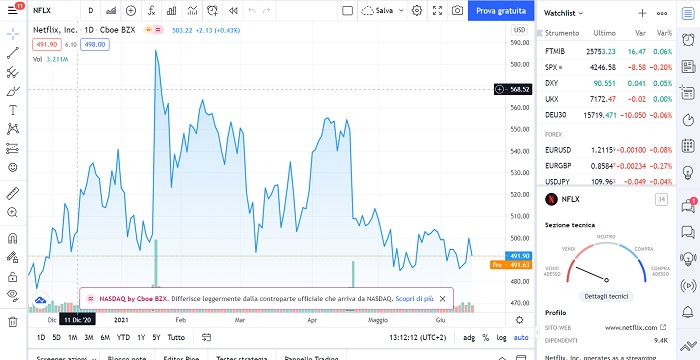Screen dimensions: 700x360
Task: Follow the Scopri di più link
Action: 414,299
